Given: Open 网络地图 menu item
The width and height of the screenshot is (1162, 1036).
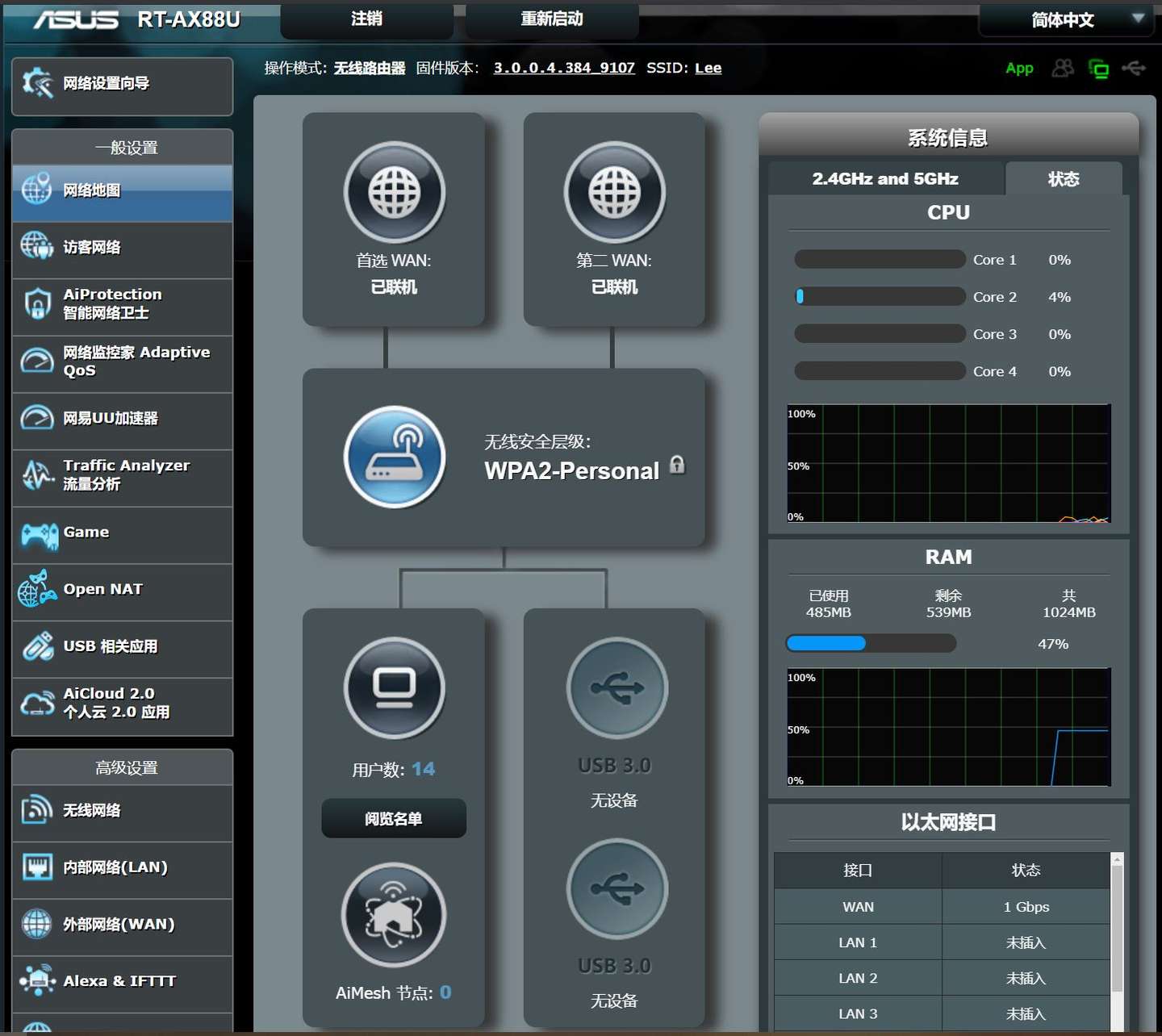Looking at the screenshot, I should (123, 194).
